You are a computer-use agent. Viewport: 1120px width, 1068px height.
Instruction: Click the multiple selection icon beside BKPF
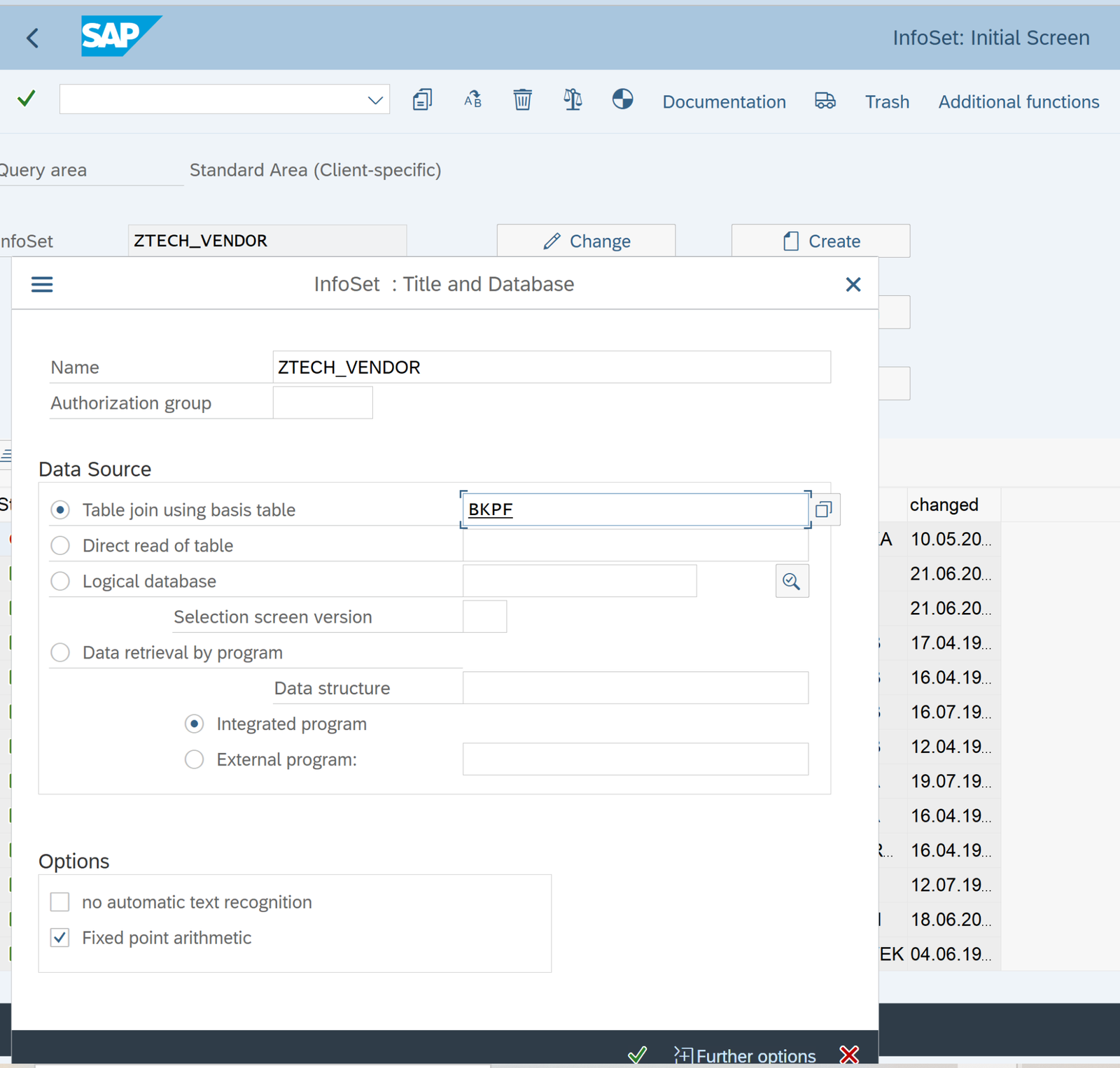824,509
